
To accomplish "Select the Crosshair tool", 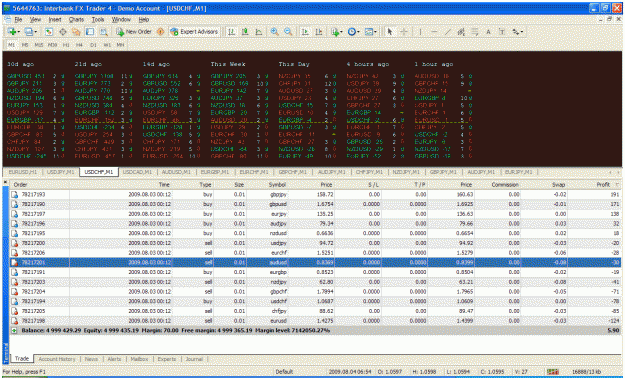I will pyautogui.click(x=404, y=32).
